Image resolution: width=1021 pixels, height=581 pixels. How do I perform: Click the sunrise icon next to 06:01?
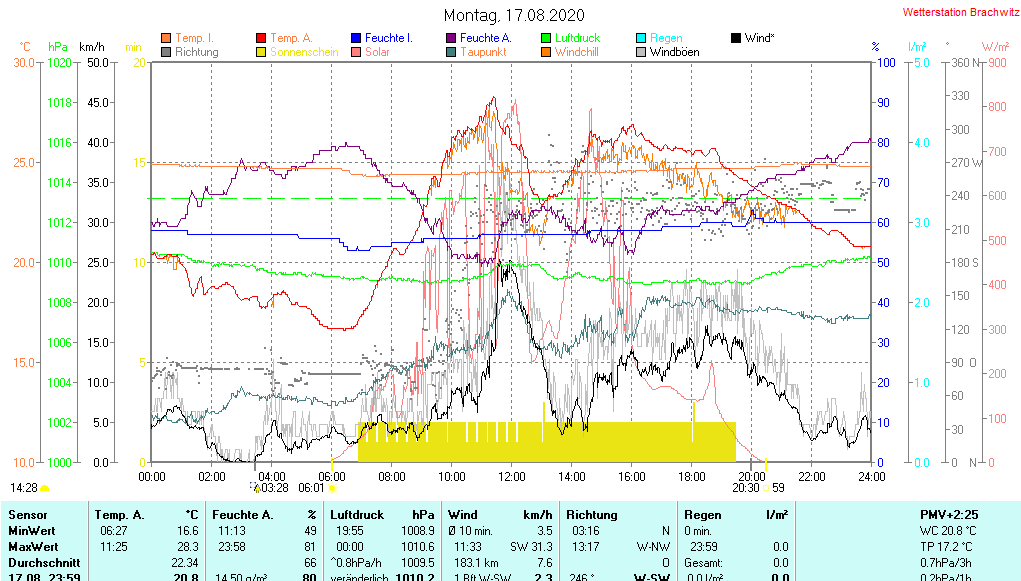point(333,488)
